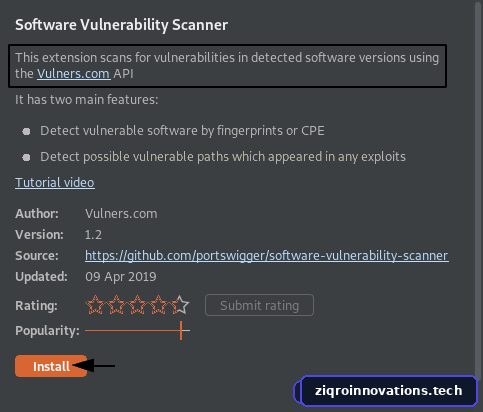Click the Software Vulnerability Scanner title
The image size is (483, 412).
pyautogui.click(x=121, y=25)
